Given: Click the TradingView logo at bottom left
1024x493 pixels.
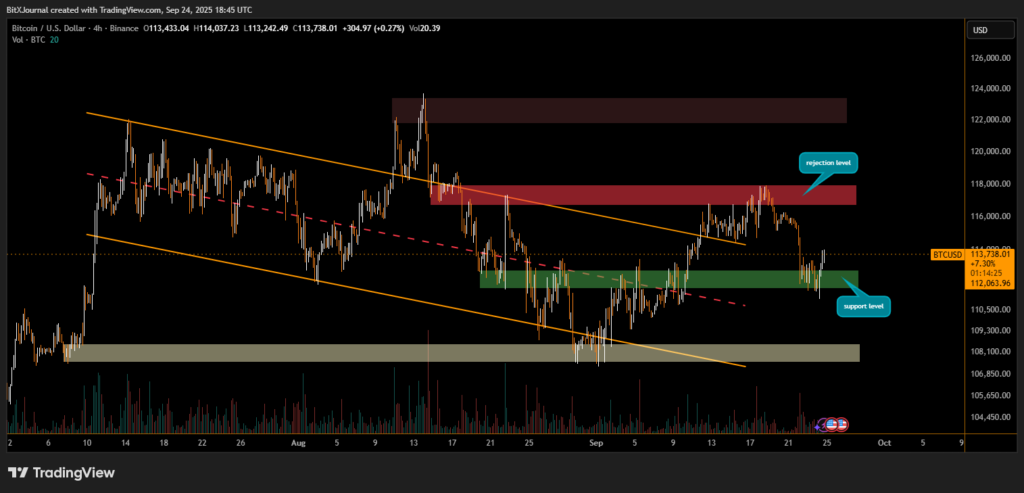Looking at the screenshot, I should 62,472.
